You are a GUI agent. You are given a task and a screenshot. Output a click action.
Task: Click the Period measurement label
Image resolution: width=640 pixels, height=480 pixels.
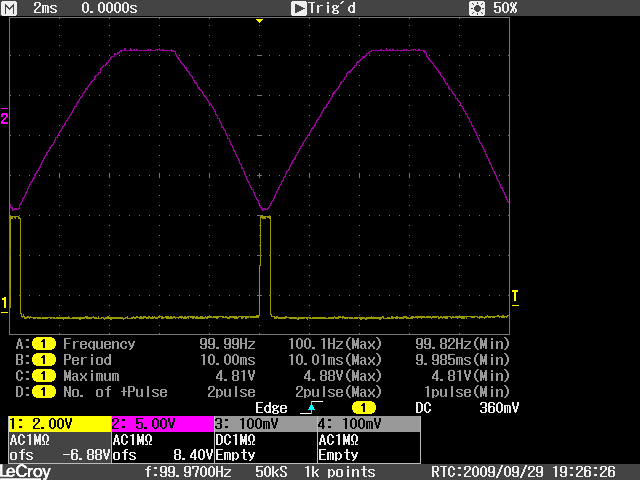pyautogui.click(x=87, y=360)
